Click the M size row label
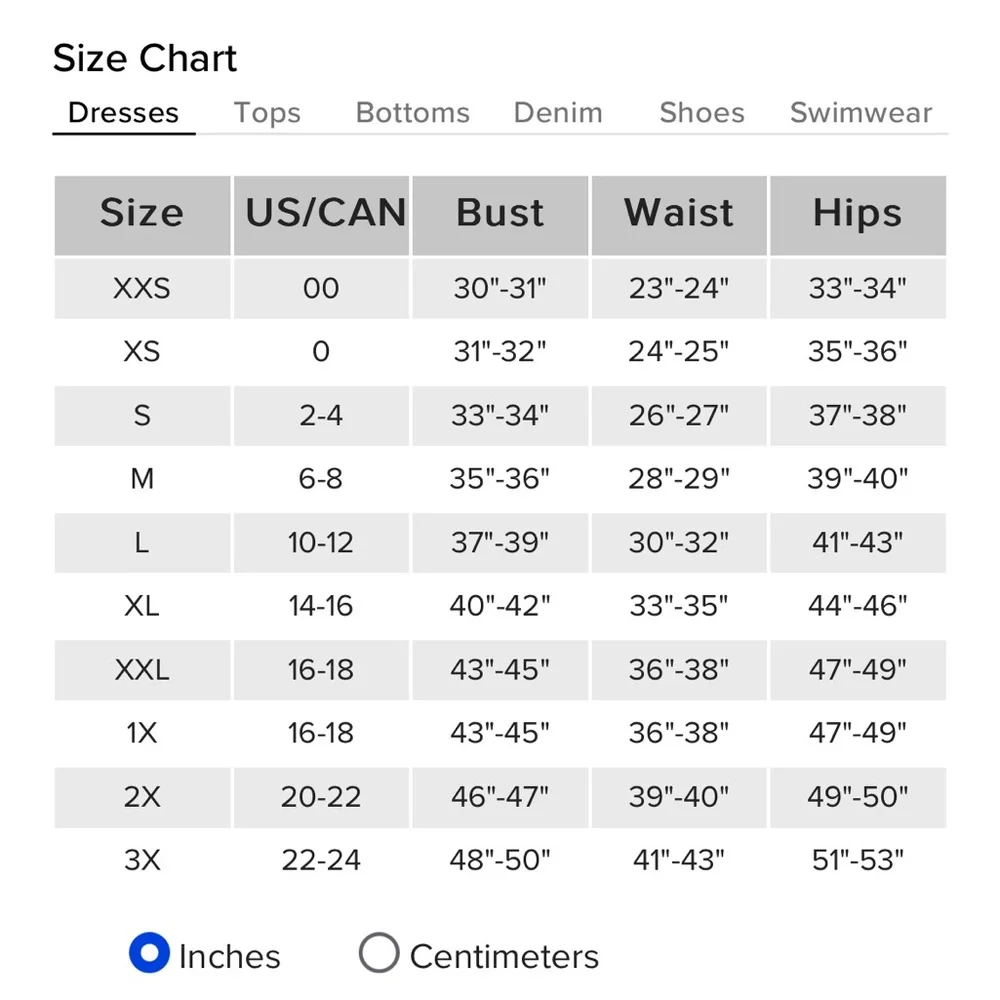This screenshot has width=1000, height=1000. [x=142, y=479]
